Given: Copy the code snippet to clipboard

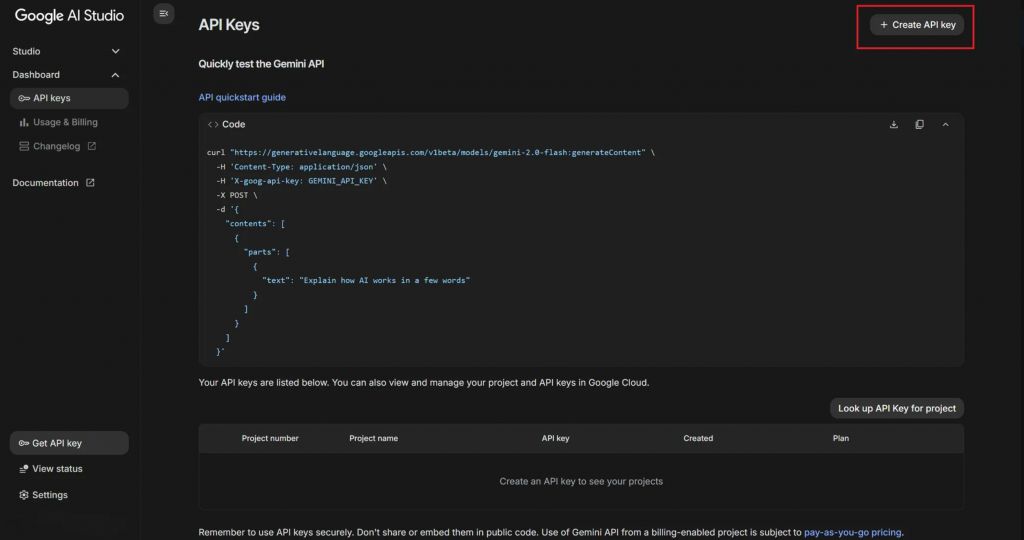Looking at the screenshot, I should (920, 124).
